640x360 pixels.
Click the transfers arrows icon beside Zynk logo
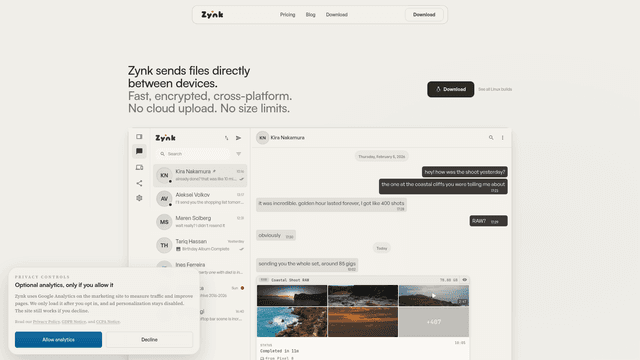[227, 138]
